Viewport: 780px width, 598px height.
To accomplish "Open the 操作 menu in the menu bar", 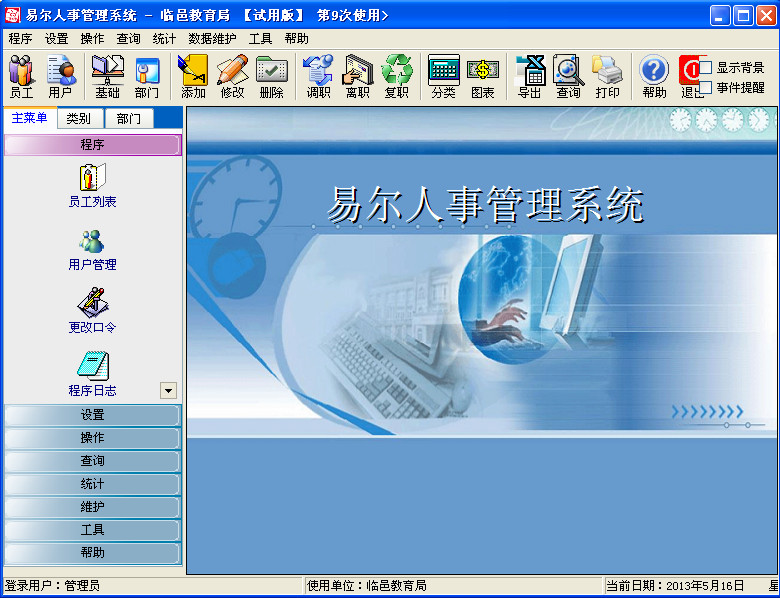I will (x=93, y=39).
